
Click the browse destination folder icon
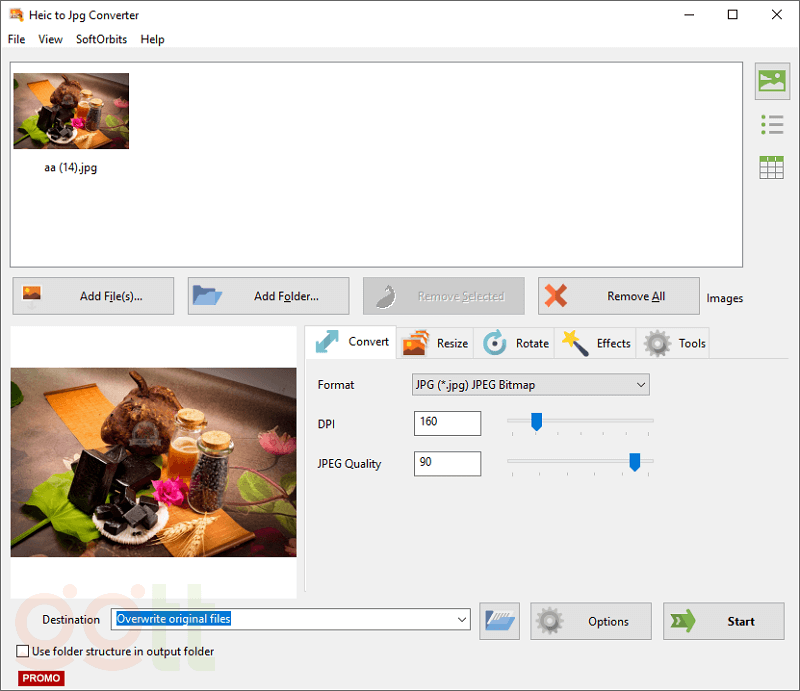pyautogui.click(x=500, y=621)
